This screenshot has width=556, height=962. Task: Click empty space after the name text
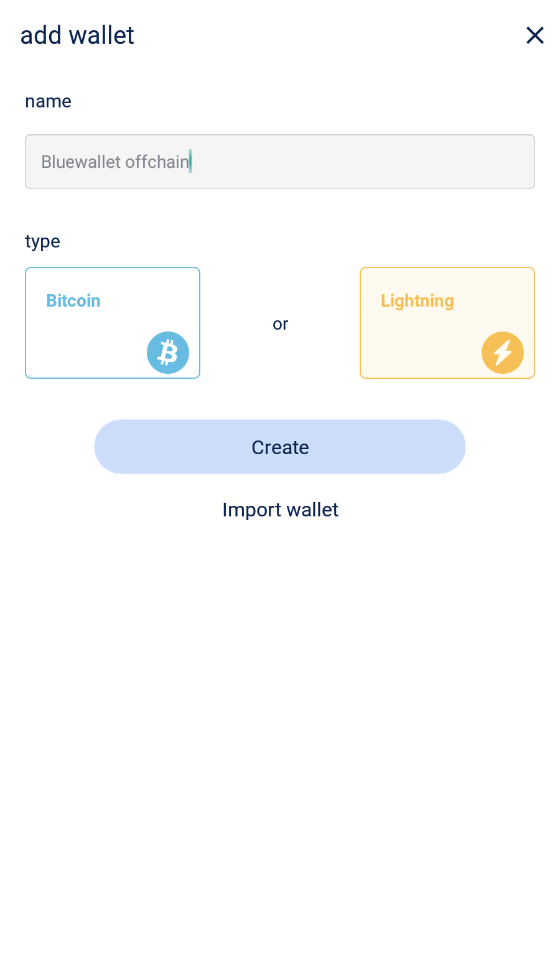coord(362,161)
